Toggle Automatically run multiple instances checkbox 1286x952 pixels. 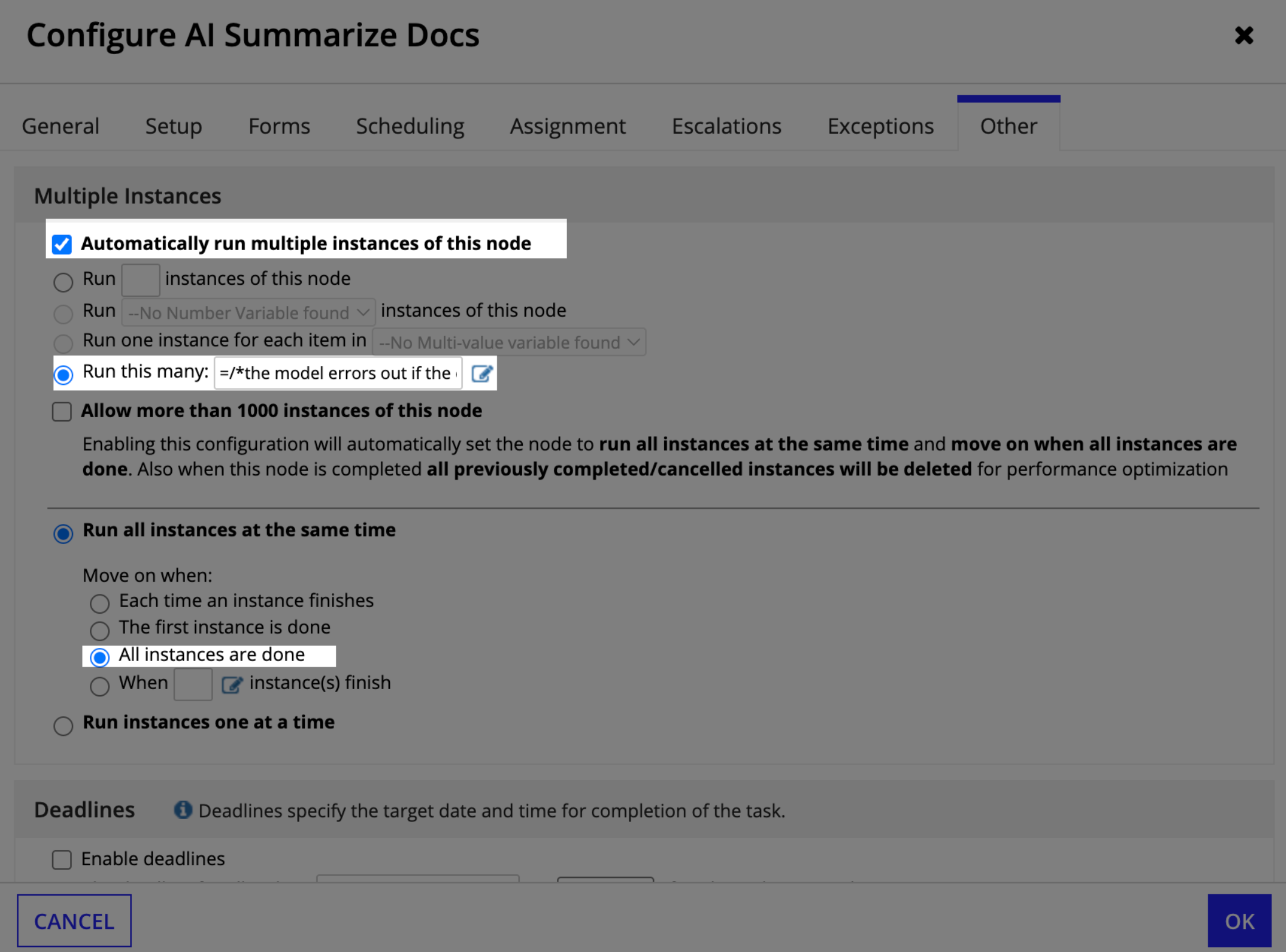[62, 244]
